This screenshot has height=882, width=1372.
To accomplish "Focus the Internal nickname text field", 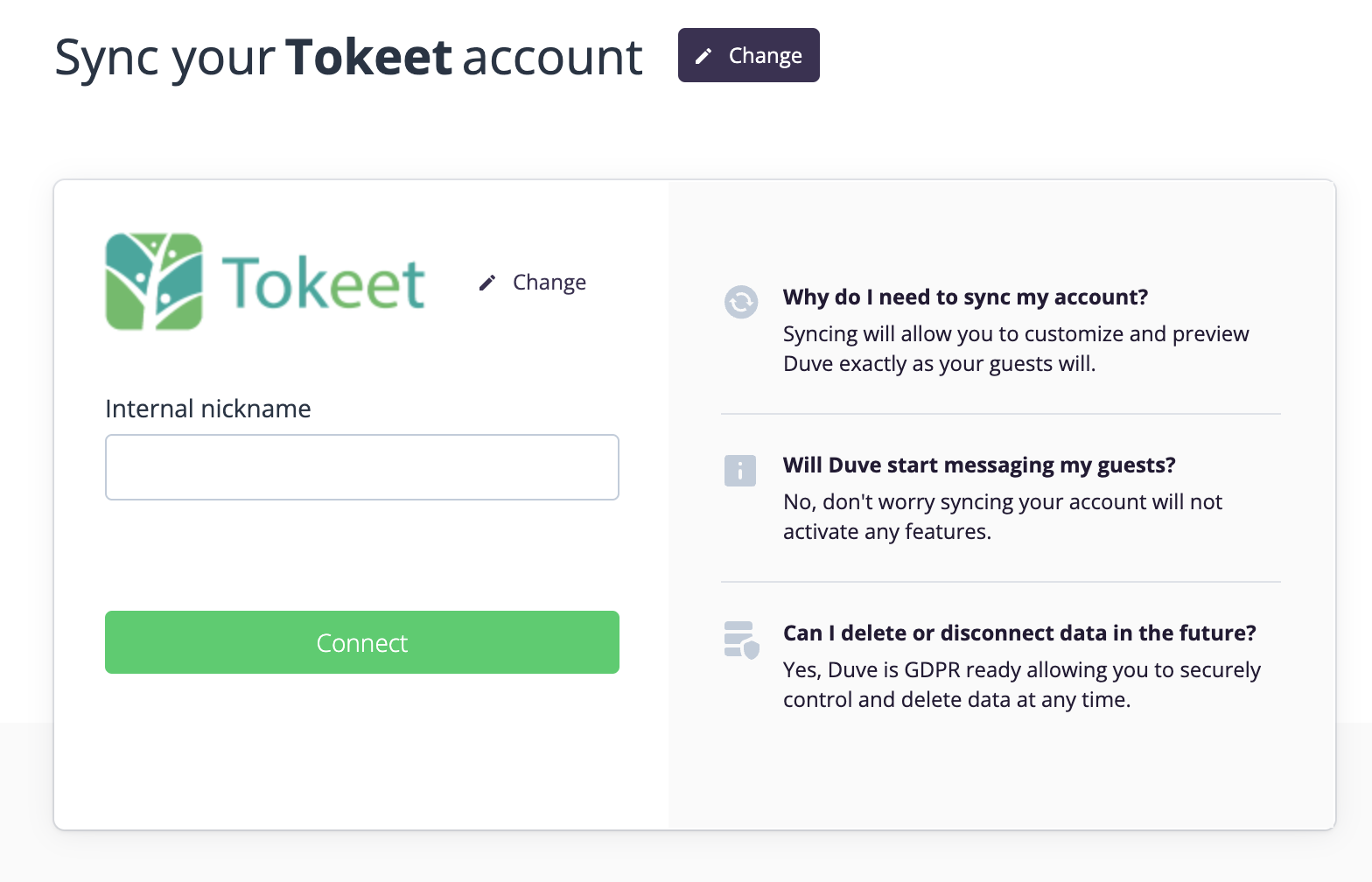I will pyautogui.click(x=362, y=467).
